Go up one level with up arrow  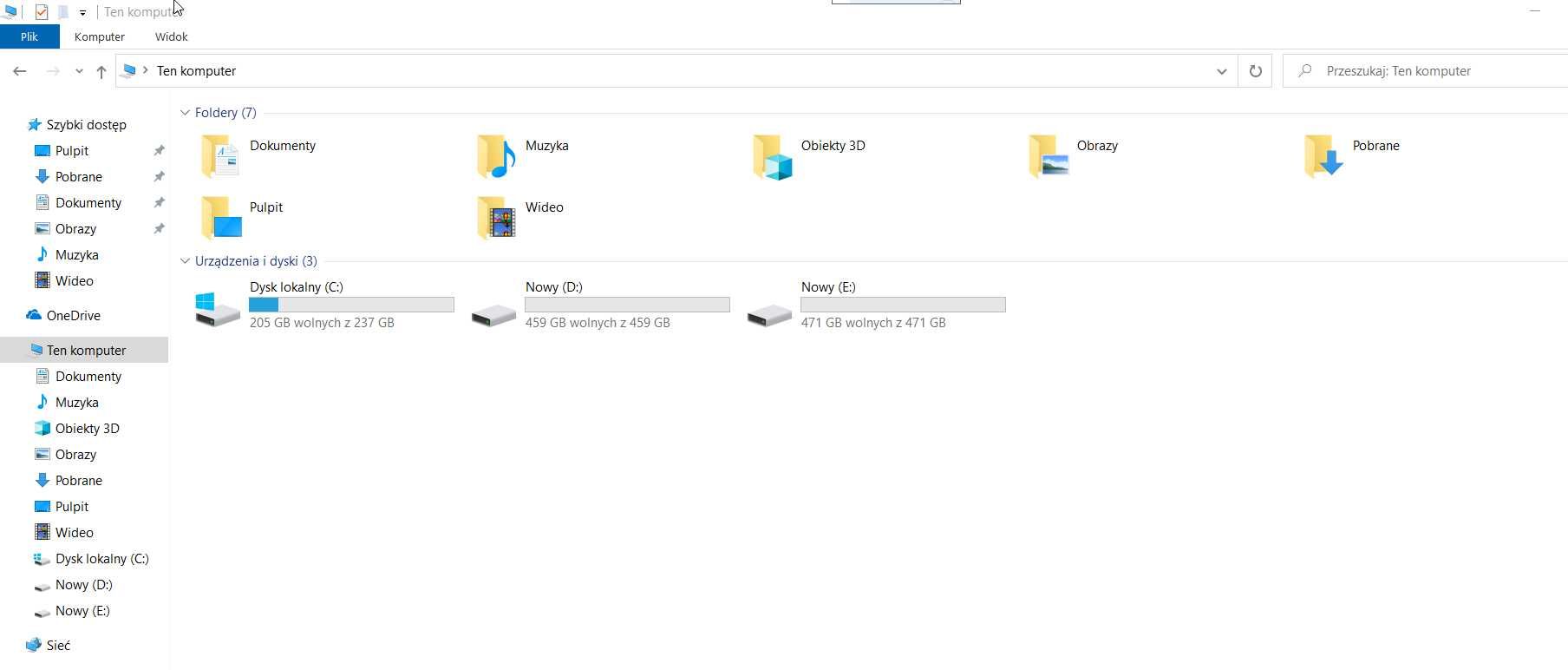coord(101,71)
